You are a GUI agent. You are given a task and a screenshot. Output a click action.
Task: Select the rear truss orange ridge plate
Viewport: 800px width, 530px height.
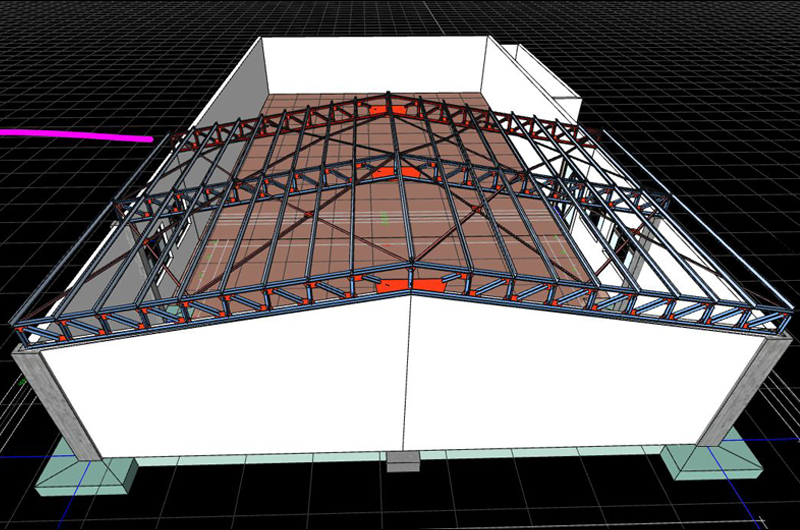click(x=389, y=109)
